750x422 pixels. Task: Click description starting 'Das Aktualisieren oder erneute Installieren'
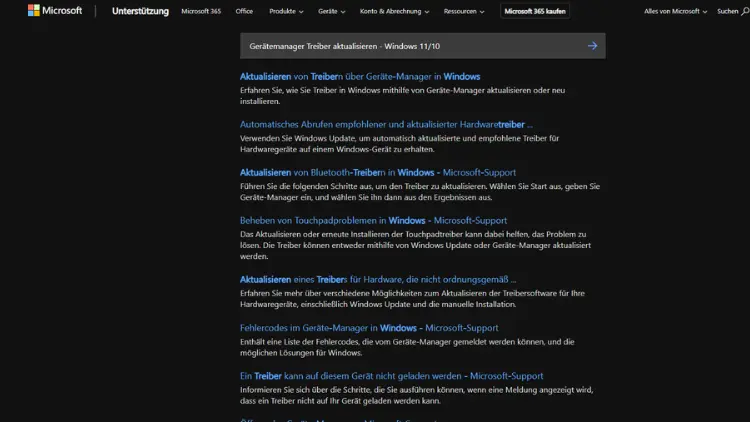click(415, 245)
